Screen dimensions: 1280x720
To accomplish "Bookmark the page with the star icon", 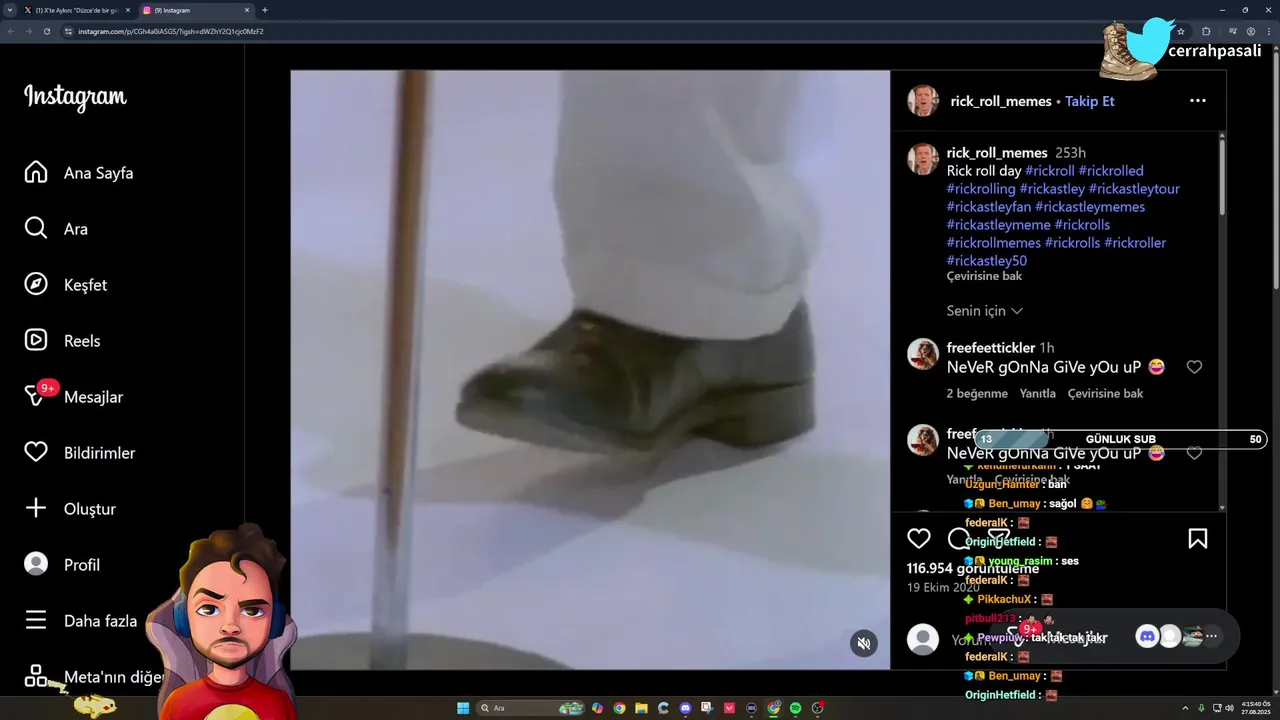I will pos(1181,31).
